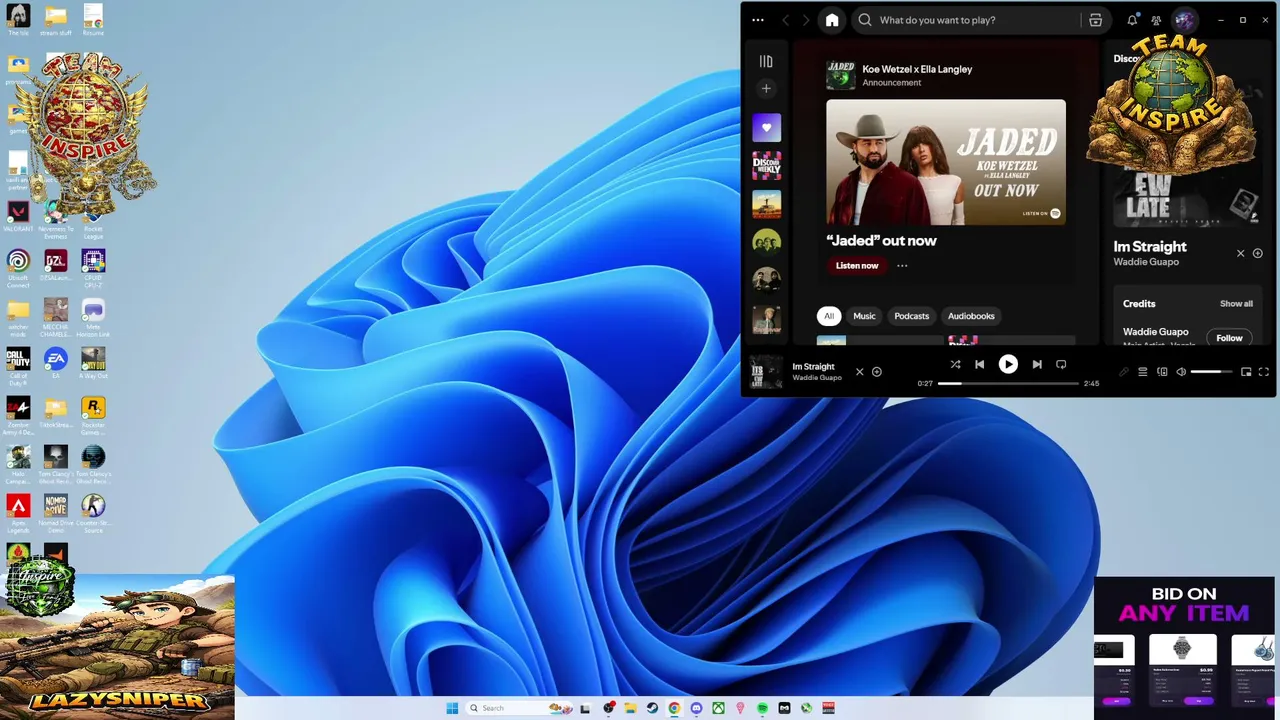This screenshot has height=720, width=1280.
Task: Add Im Straight to library from the side panel
Action: click(1258, 254)
